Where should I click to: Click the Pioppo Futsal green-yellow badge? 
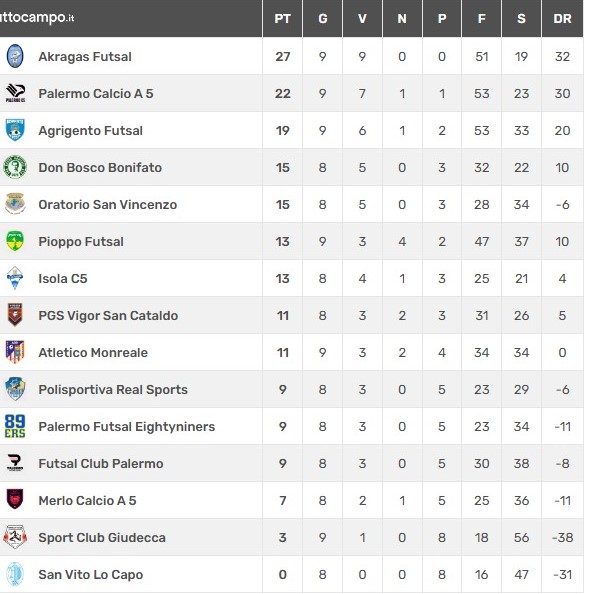[x=15, y=241]
